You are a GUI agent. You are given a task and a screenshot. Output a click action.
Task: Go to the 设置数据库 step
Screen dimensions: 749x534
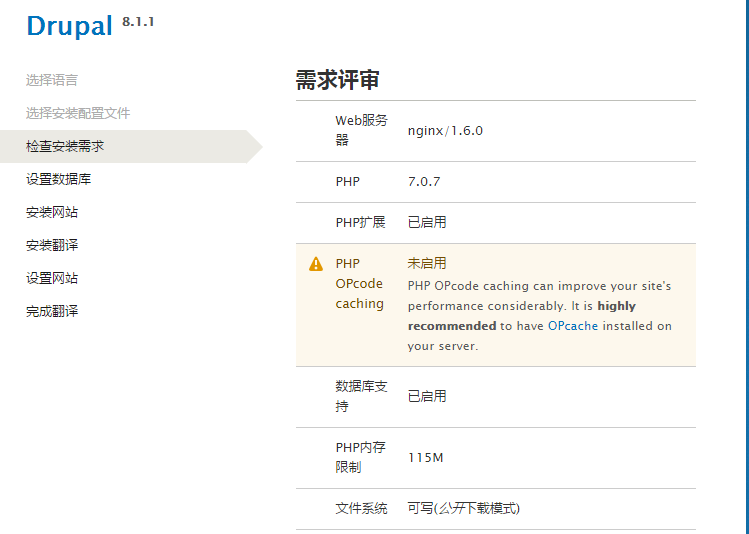coord(59,179)
